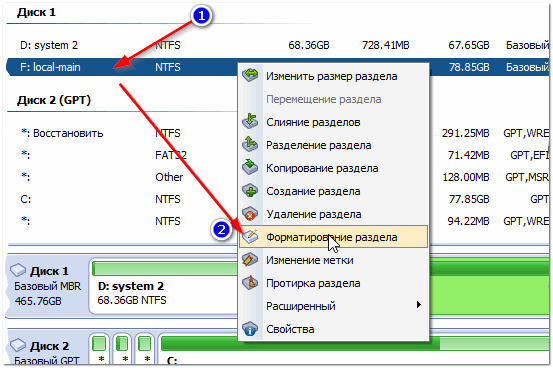Click the Диск 1 drive icon in disk map
The image size is (553, 368).
pos(18,270)
